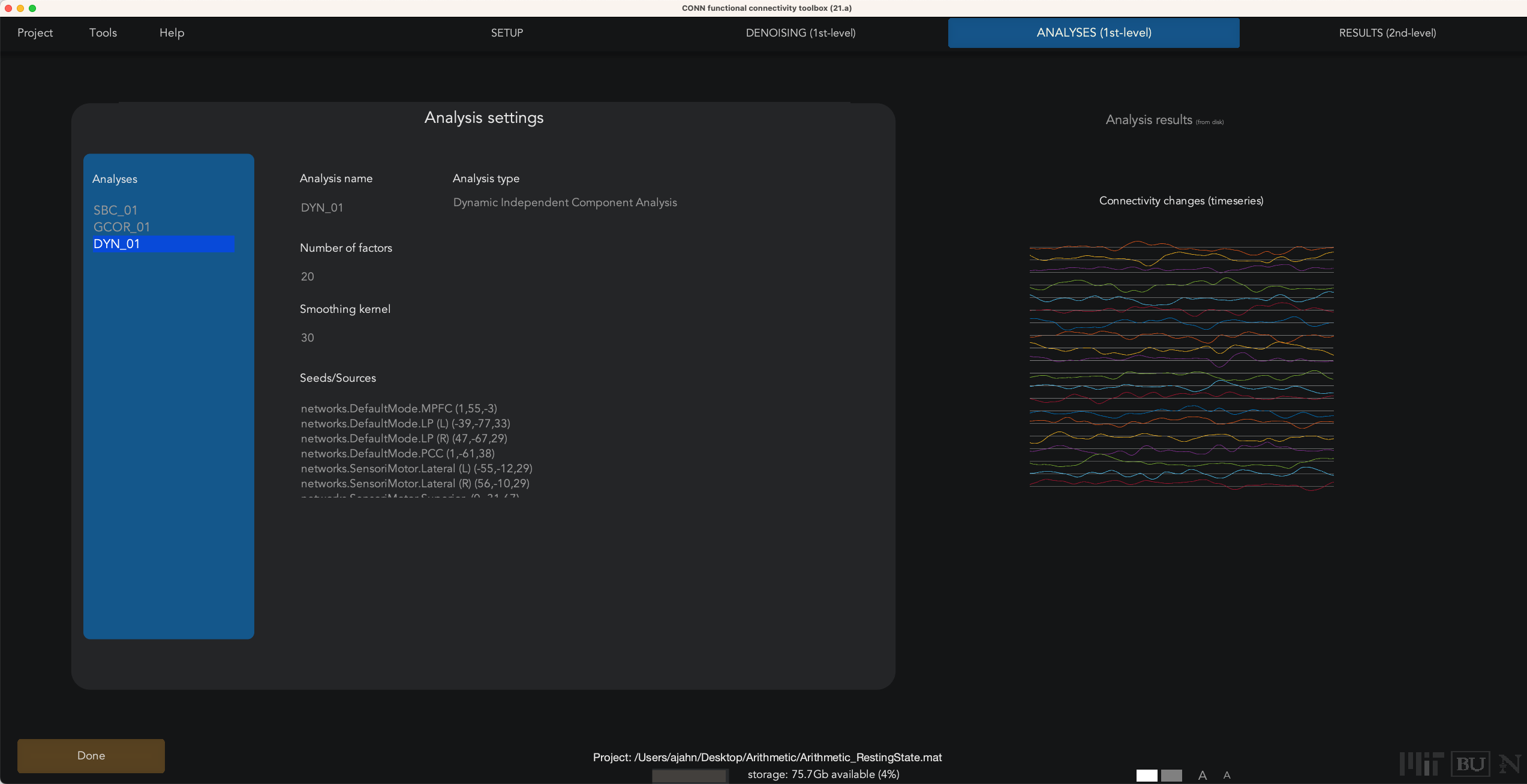Click the Done button

coord(91,756)
